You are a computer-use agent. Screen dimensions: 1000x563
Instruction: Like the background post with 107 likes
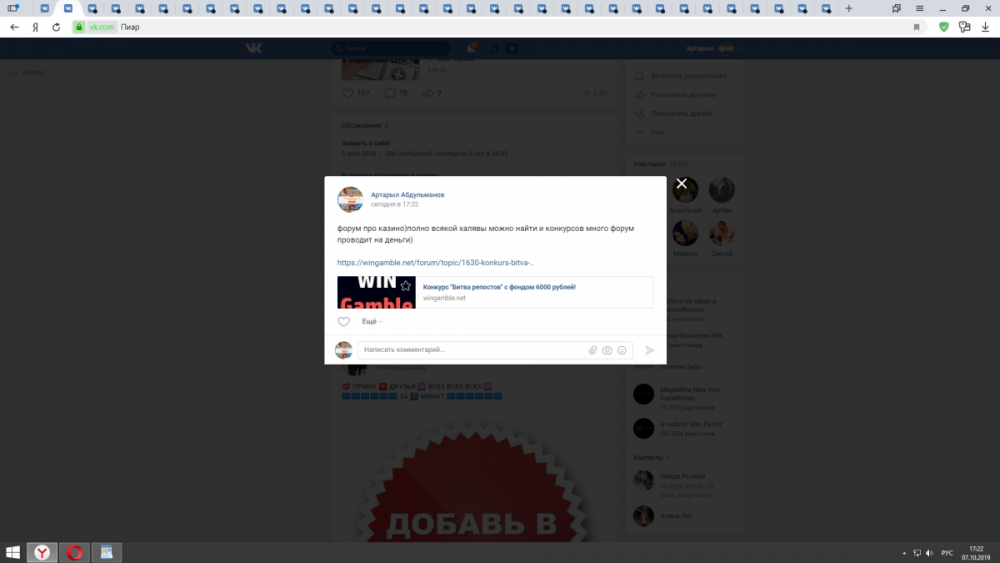(x=348, y=94)
